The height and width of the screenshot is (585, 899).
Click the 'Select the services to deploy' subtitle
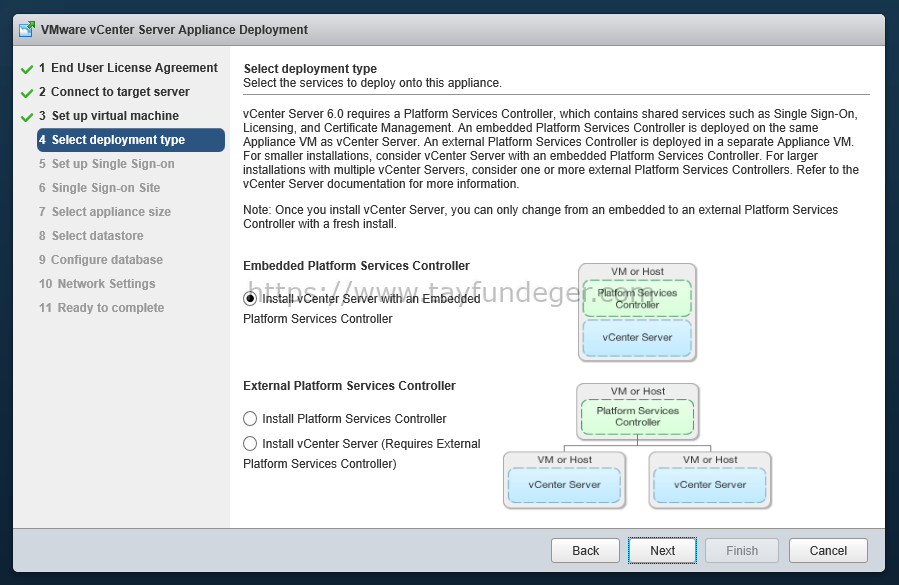[372, 83]
